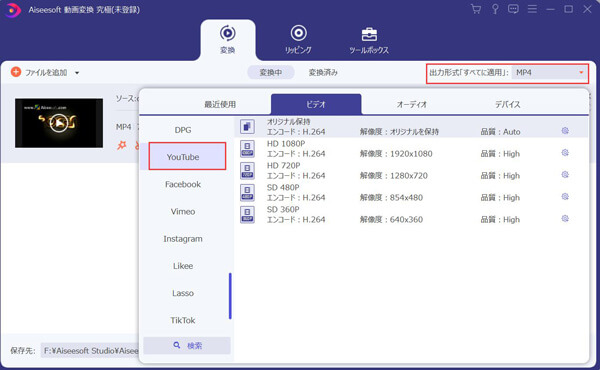
Task: Click the SD 360P format icon
Action: coord(247,215)
